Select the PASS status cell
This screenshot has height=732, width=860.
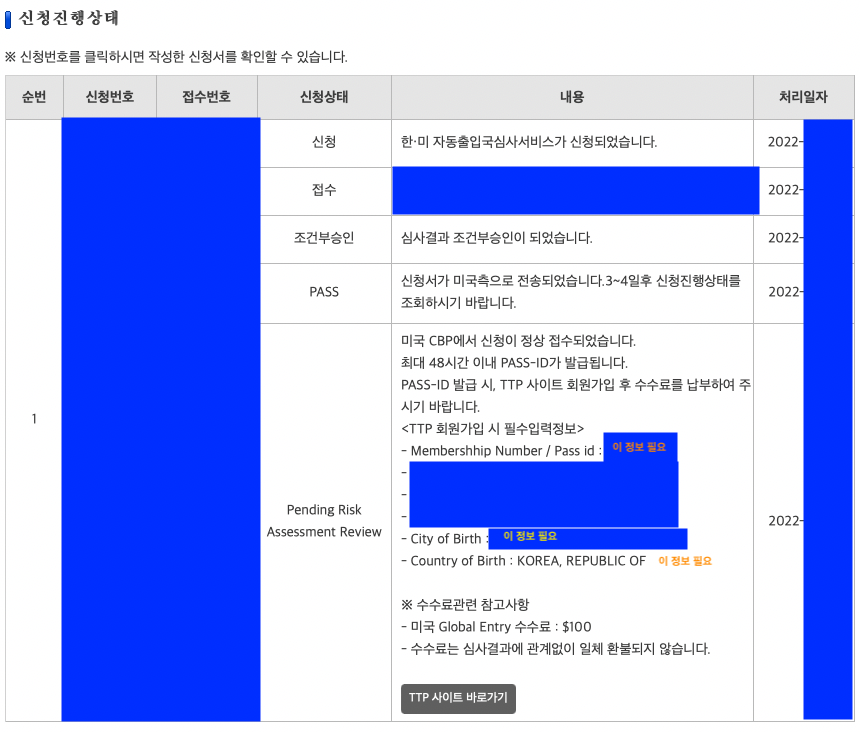tap(325, 292)
